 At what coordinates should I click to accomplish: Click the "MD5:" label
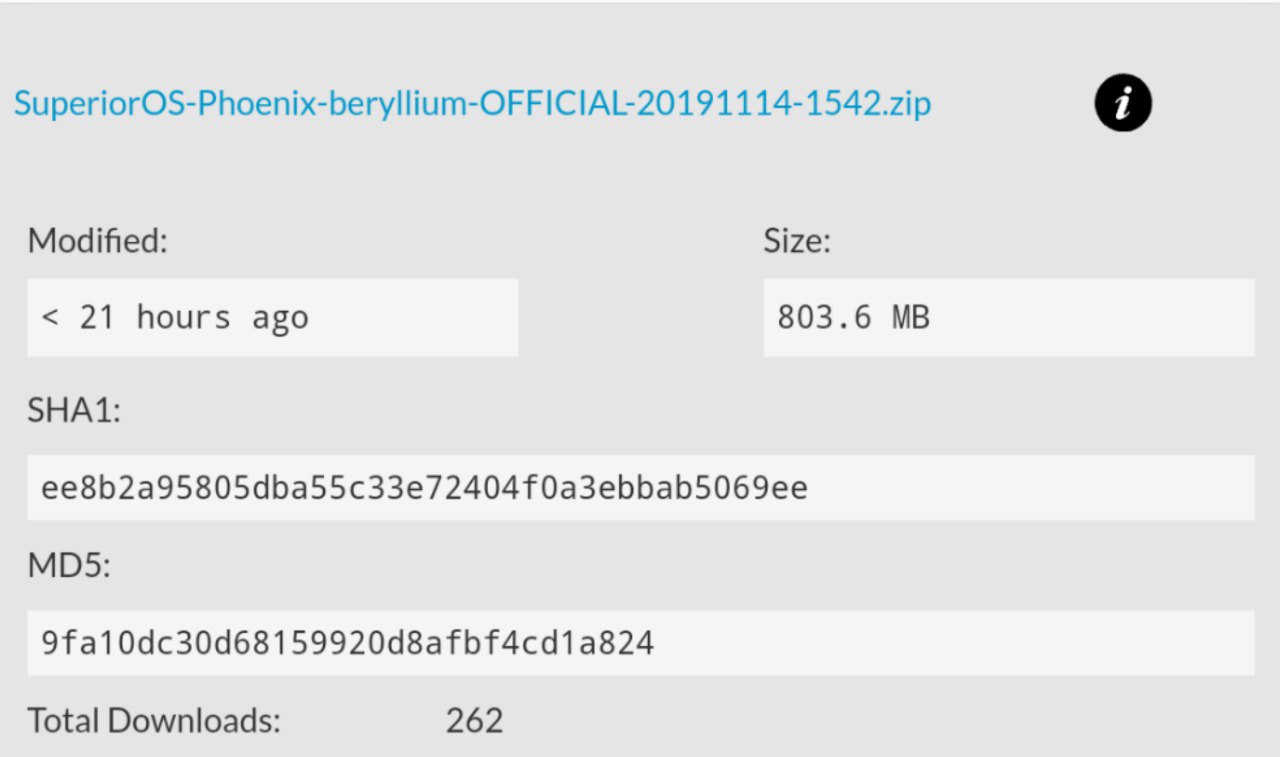click(69, 566)
